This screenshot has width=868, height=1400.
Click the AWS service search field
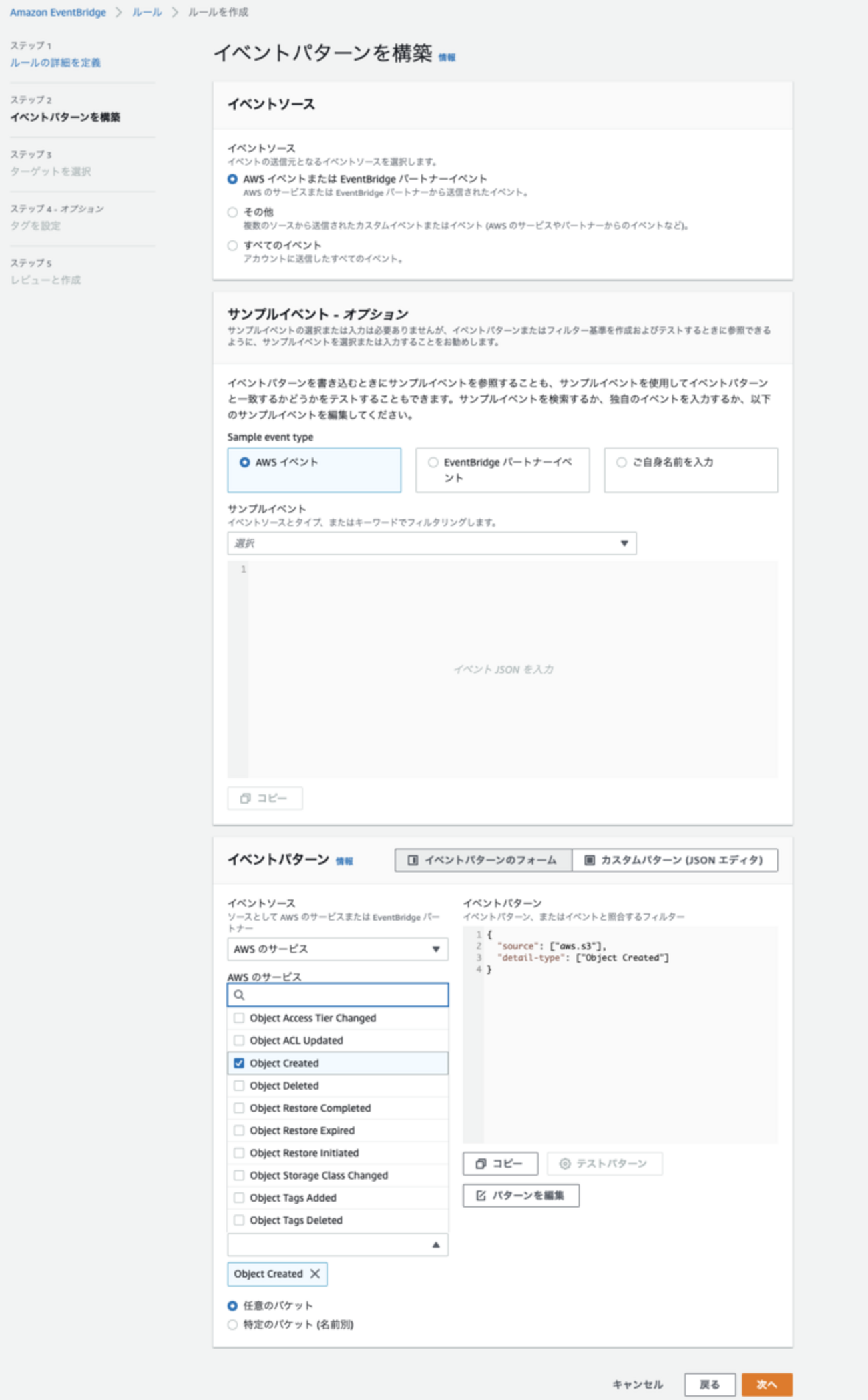[x=338, y=995]
